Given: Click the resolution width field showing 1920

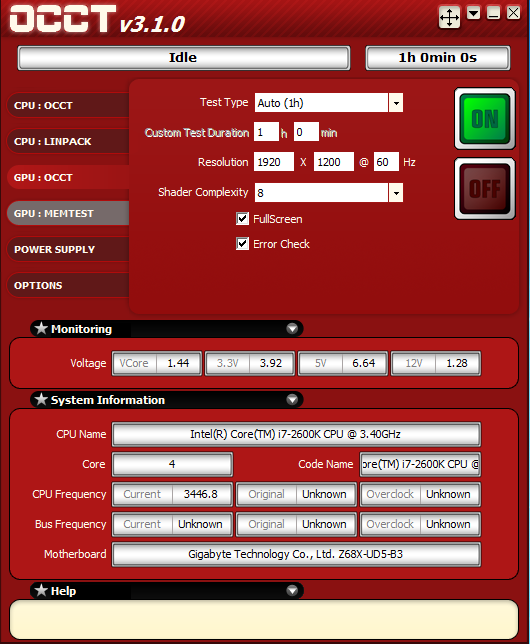Looking at the screenshot, I should point(274,162).
